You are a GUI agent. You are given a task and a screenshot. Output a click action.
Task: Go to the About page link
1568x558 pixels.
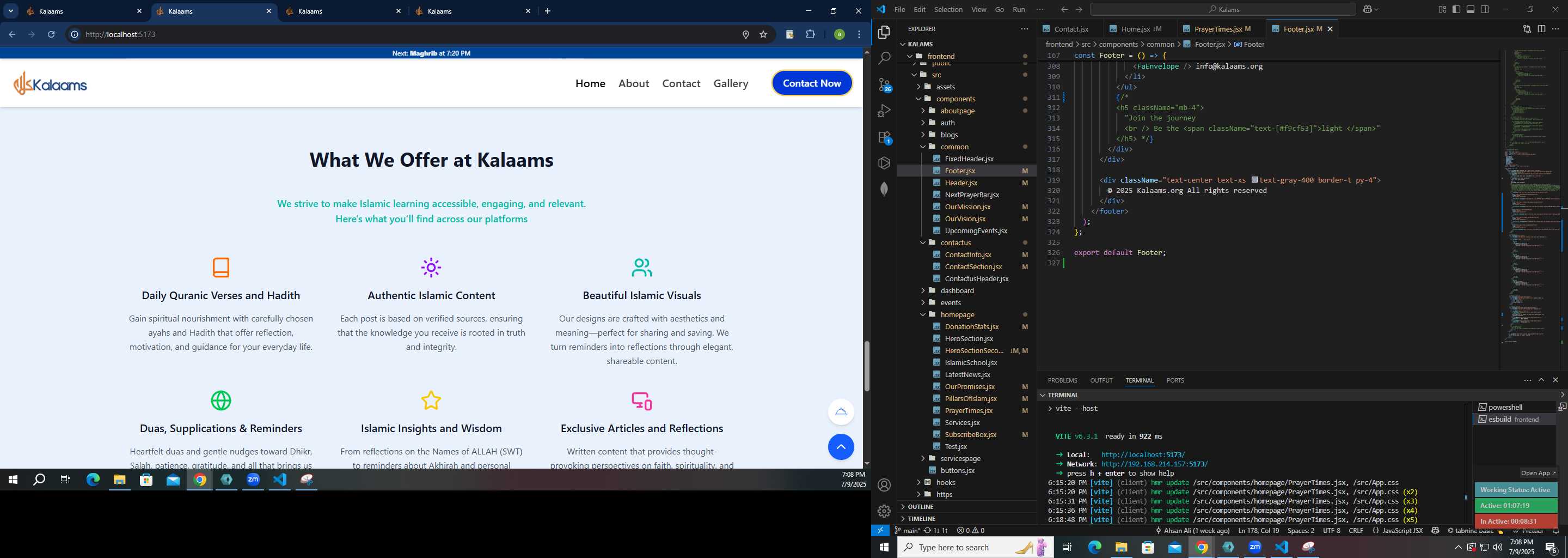tap(634, 83)
